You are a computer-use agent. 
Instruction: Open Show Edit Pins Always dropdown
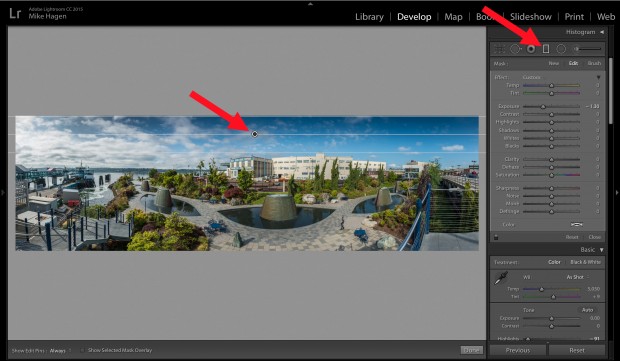[x=60, y=351]
